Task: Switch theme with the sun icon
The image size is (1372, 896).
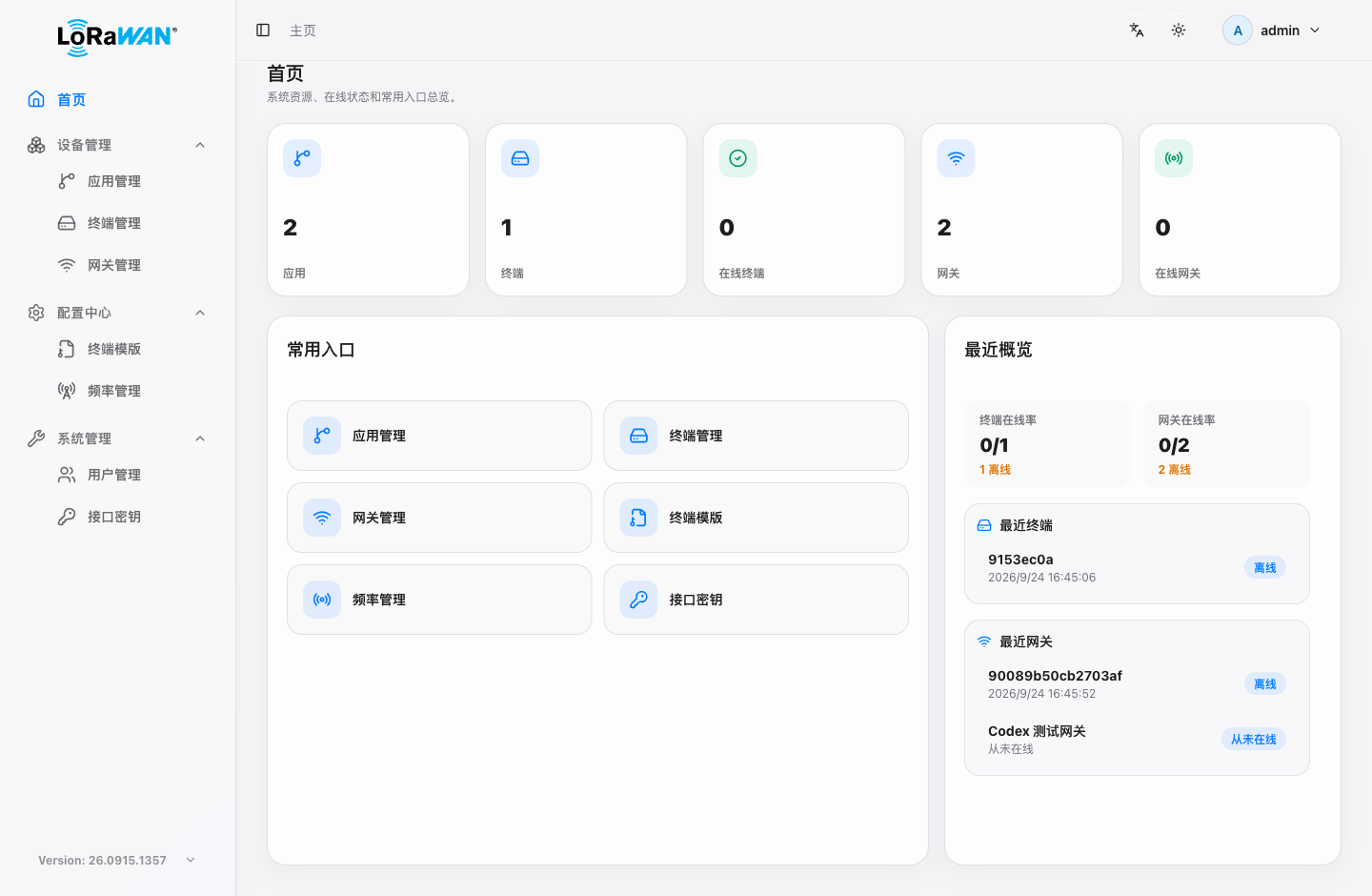Action: [1179, 31]
